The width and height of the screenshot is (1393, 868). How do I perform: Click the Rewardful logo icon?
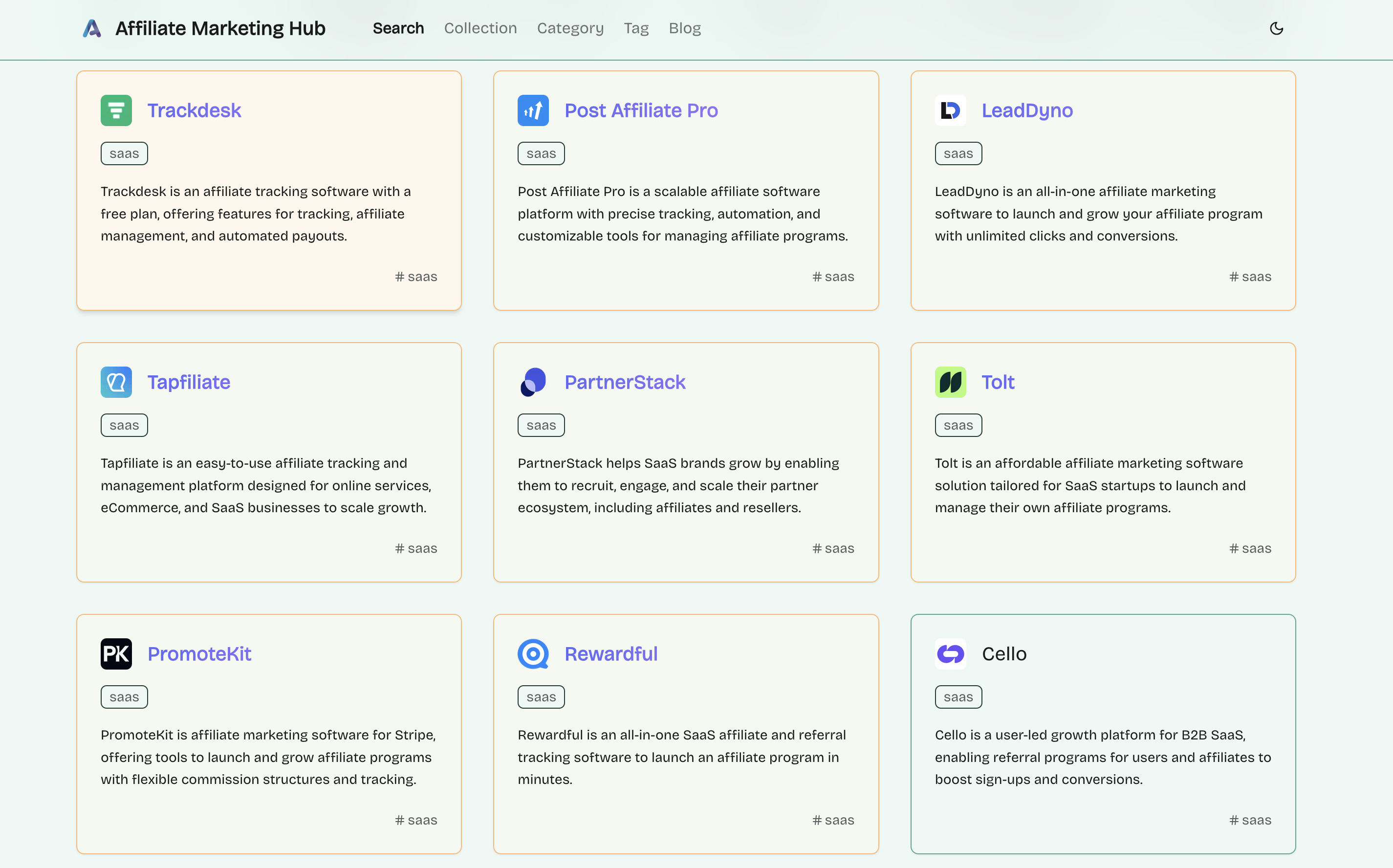[x=533, y=653]
